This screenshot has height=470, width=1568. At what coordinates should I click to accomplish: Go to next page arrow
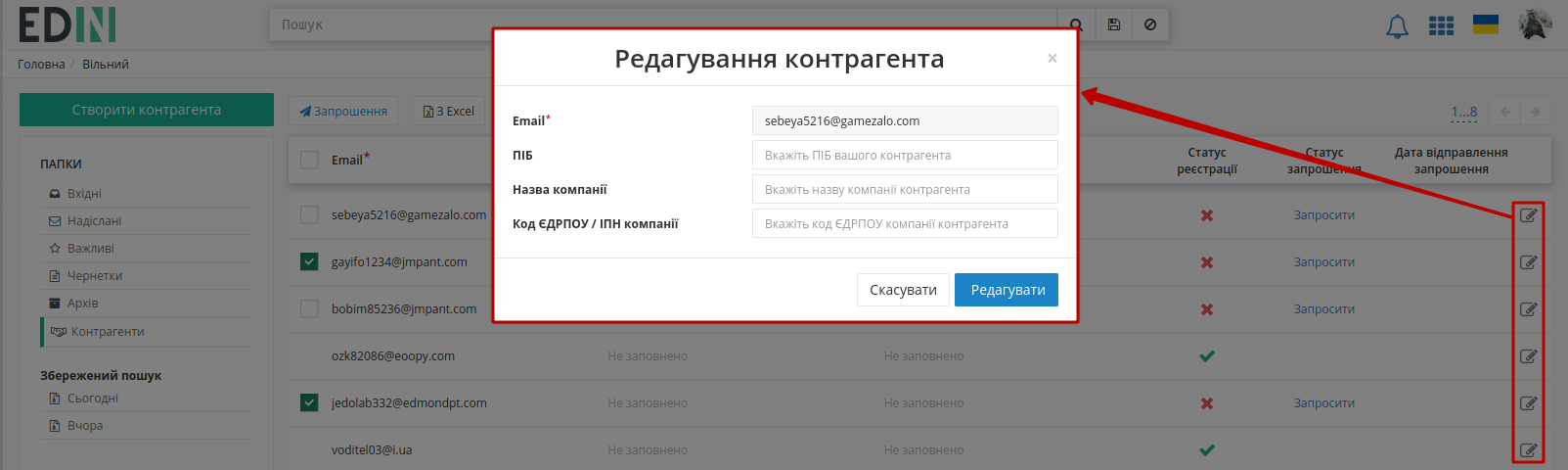point(1535,112)
